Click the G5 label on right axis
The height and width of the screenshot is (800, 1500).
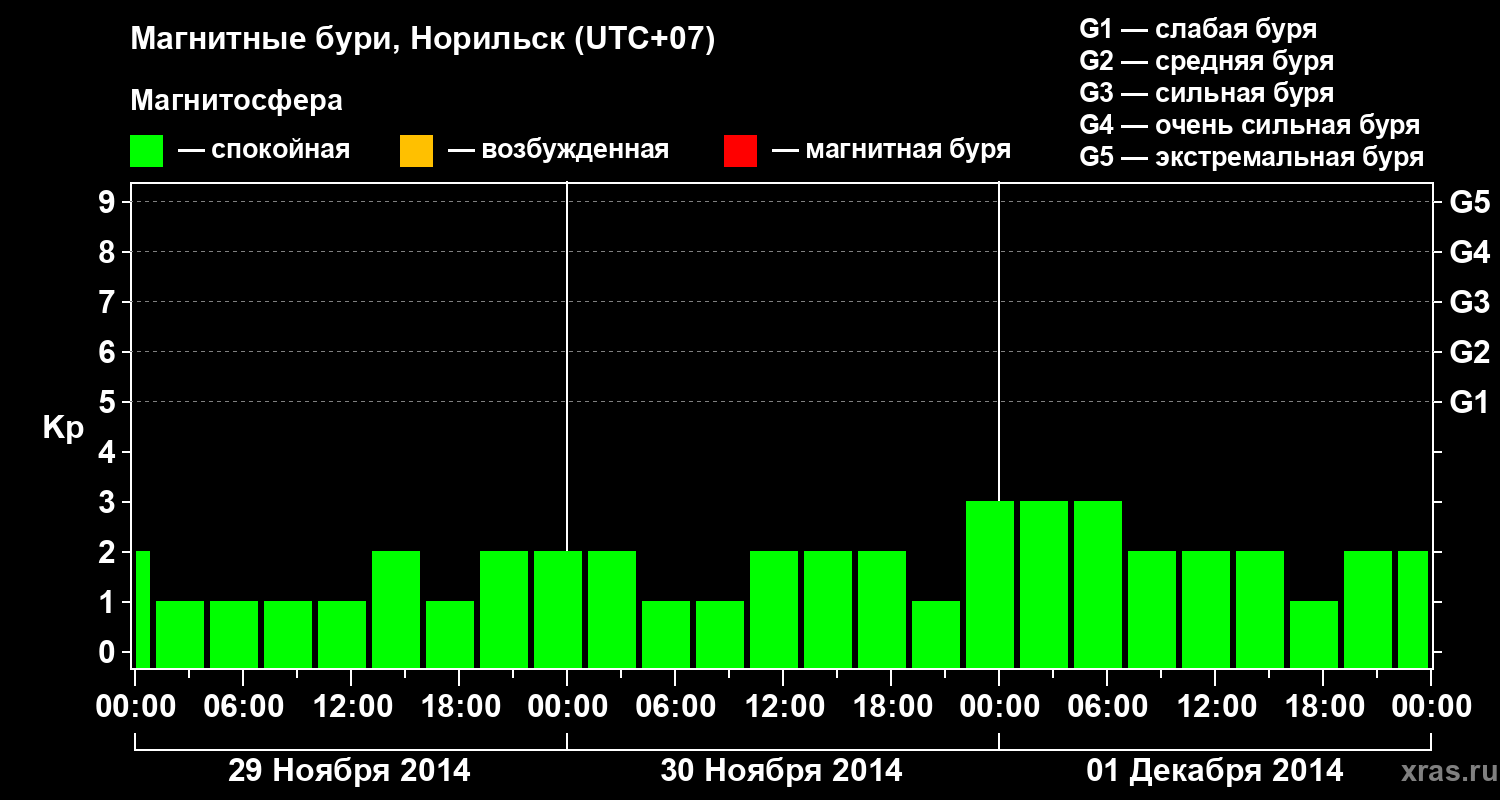pyautogui.click(x=1469, y=202)
